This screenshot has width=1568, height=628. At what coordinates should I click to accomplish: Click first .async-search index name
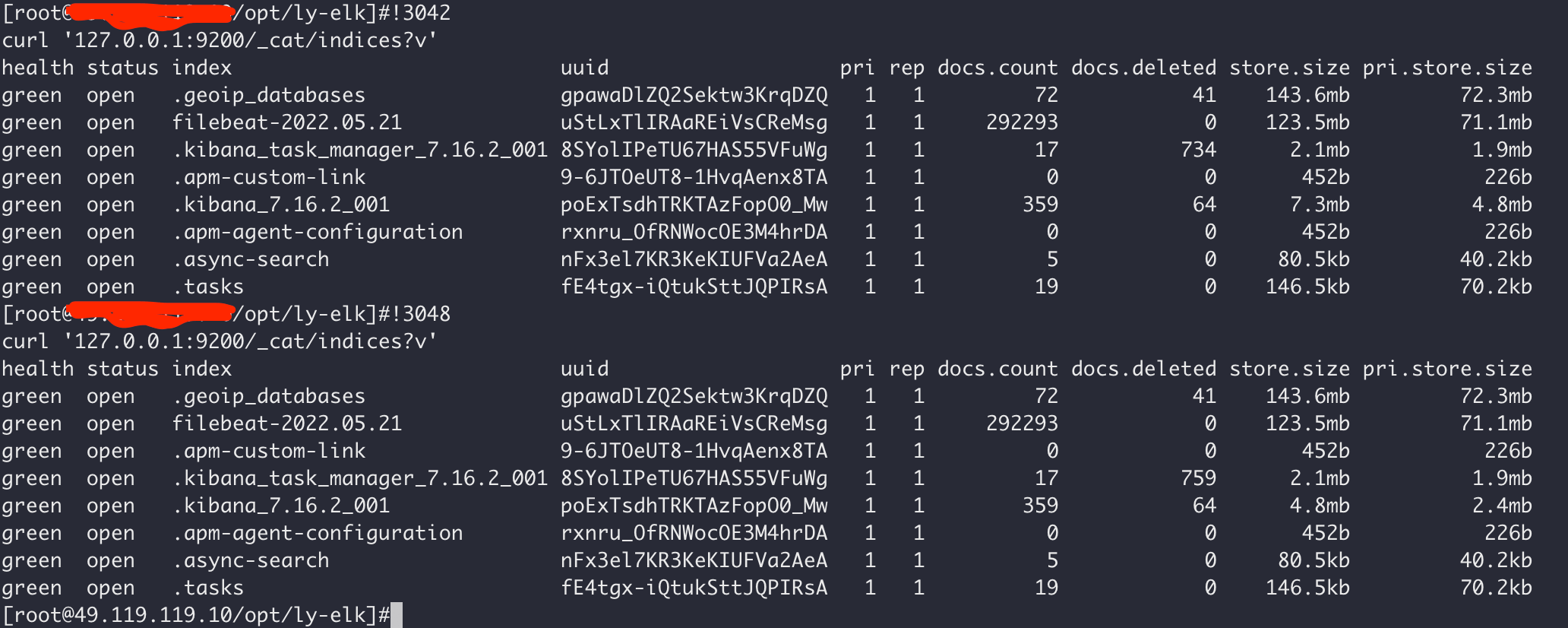tap(251, 259)
